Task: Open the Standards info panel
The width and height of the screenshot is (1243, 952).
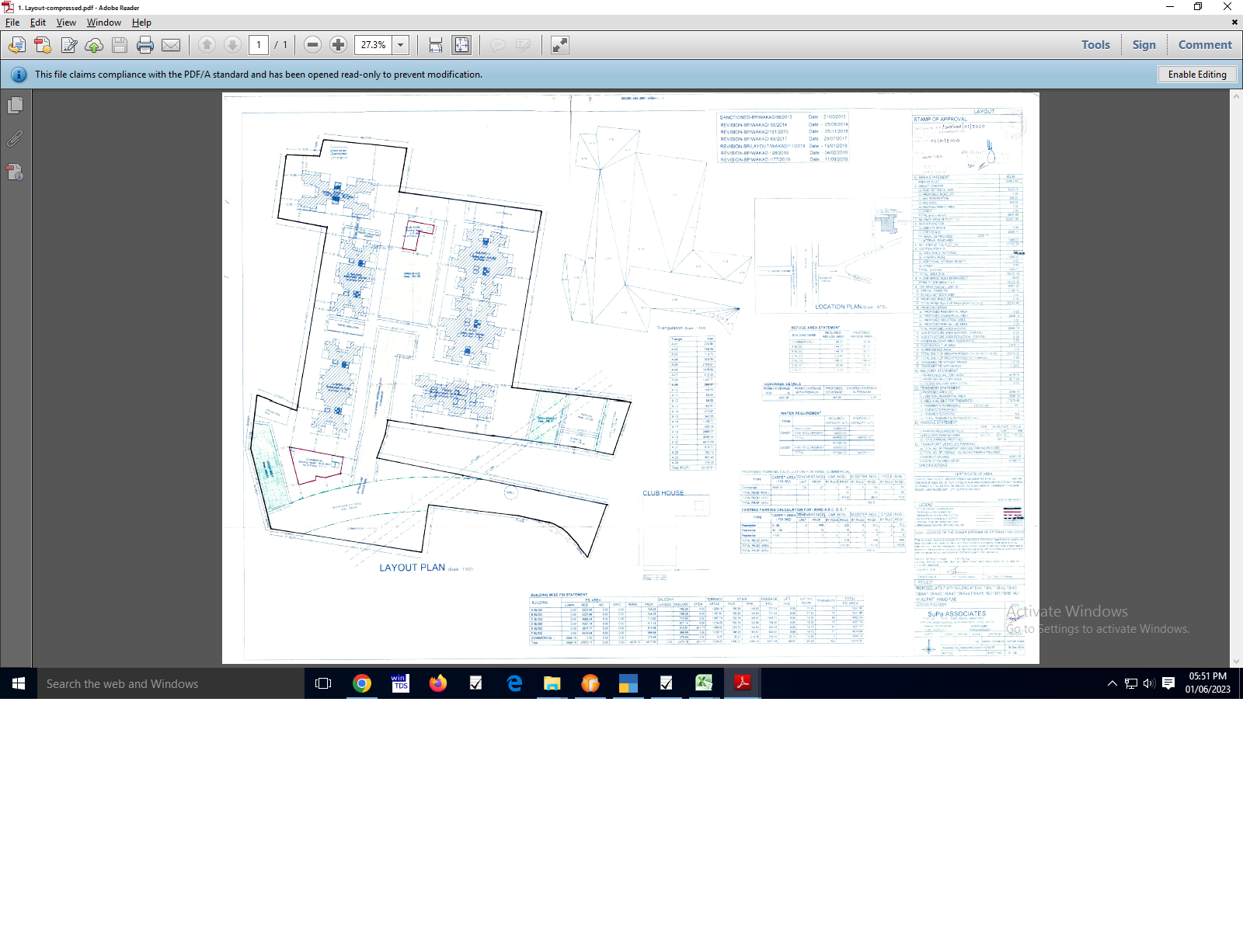Action: coord(15,172)
